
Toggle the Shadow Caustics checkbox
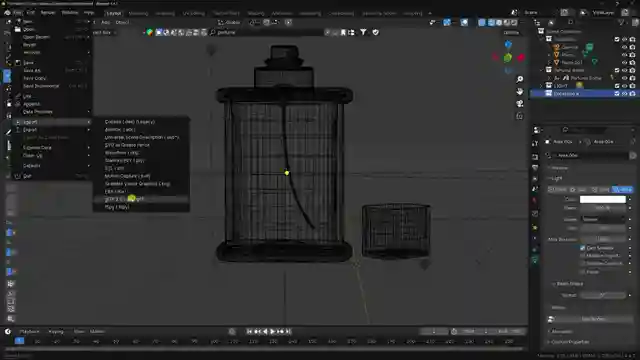point(582,263)
